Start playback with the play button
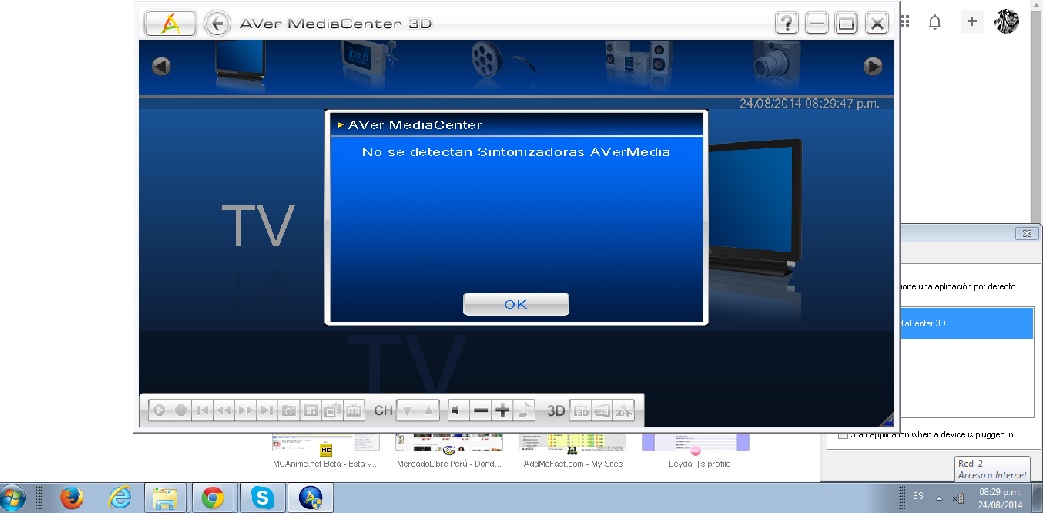Viewport: 1043px width, 513px height. 159,411
